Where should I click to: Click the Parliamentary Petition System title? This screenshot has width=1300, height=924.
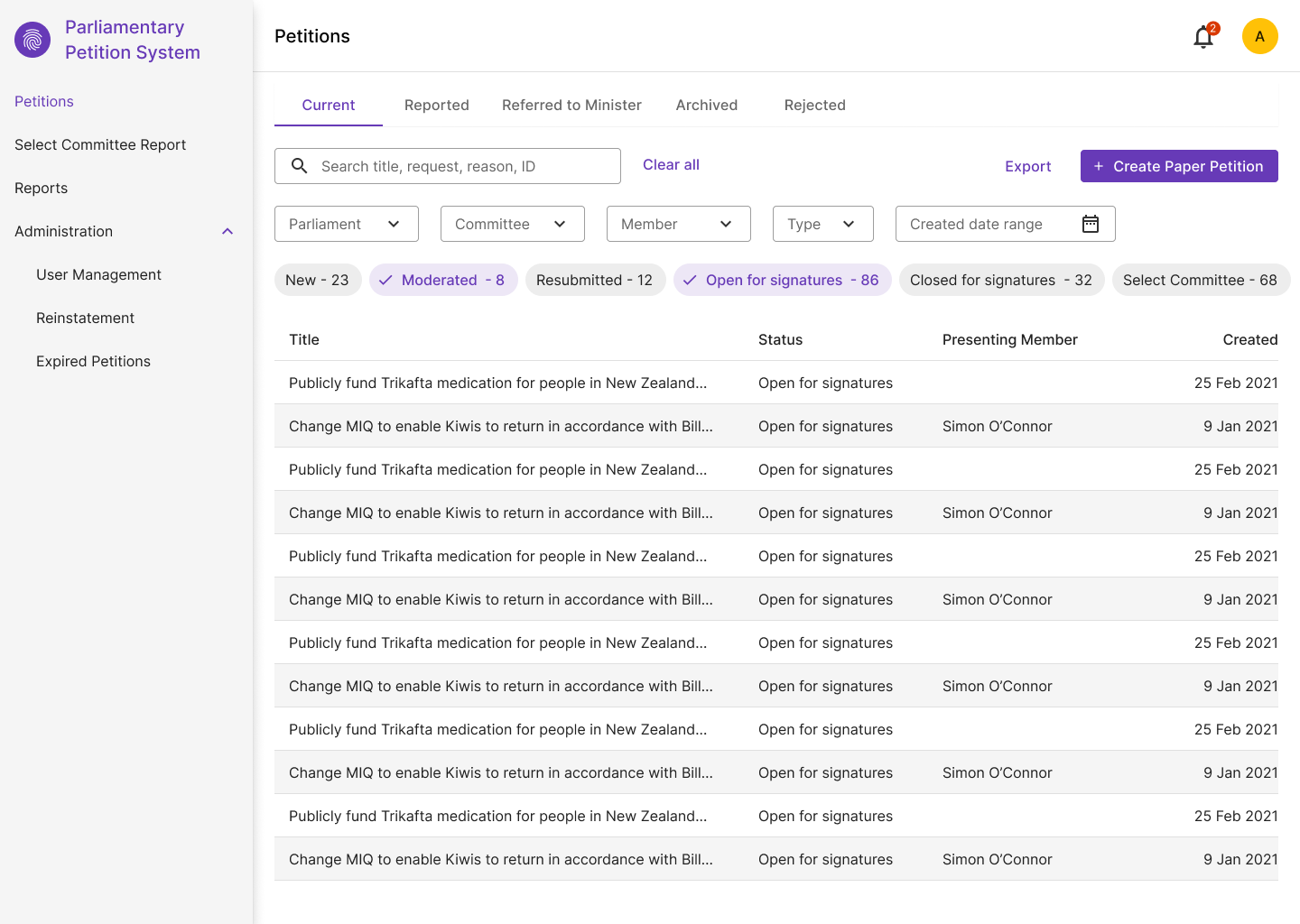133,40
